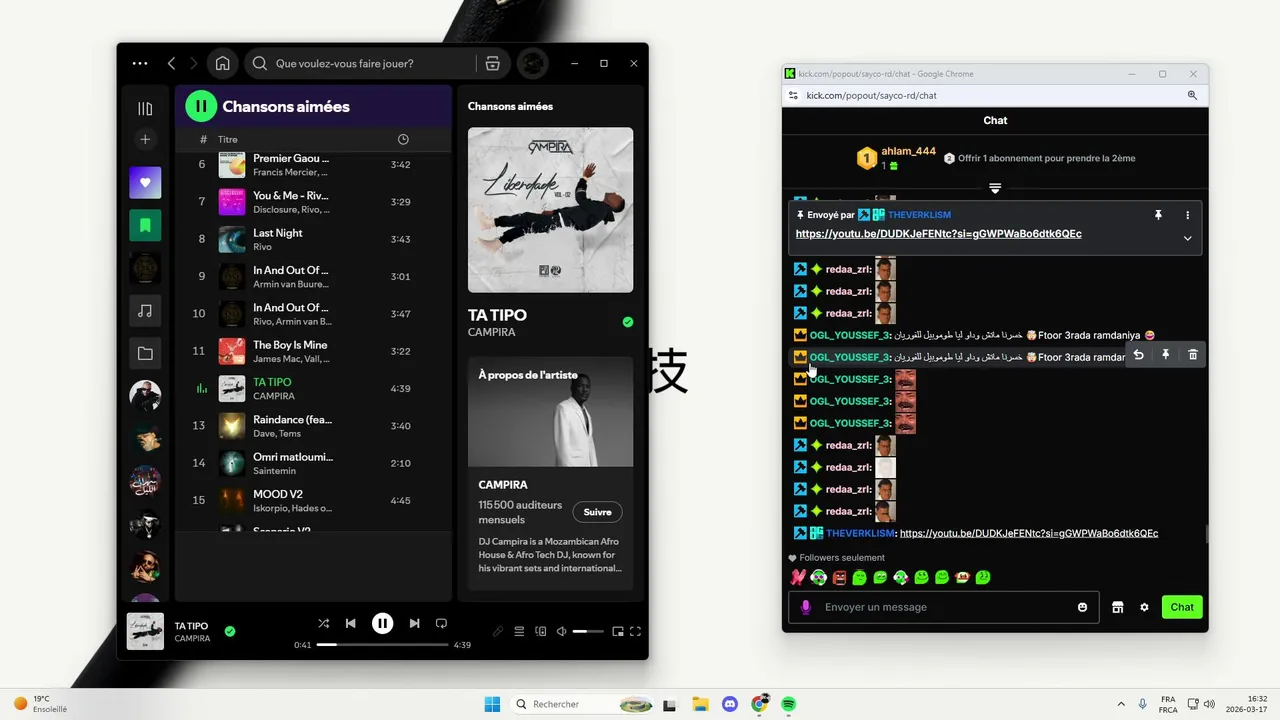Toggle lyrics microphone icon
Screen dimensions: 1280x720
click(x=498, y=631)
